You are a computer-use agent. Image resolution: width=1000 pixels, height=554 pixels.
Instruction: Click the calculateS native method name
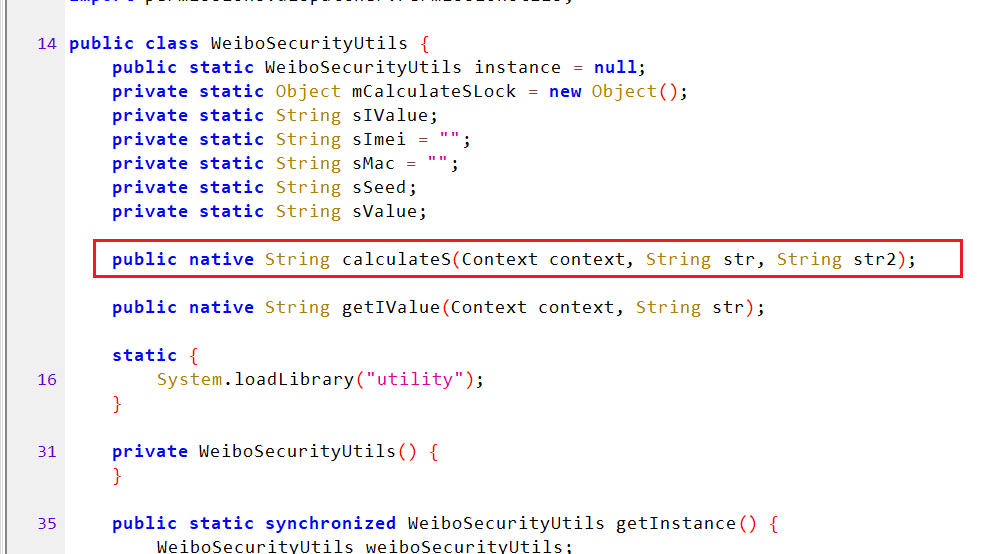396,259
